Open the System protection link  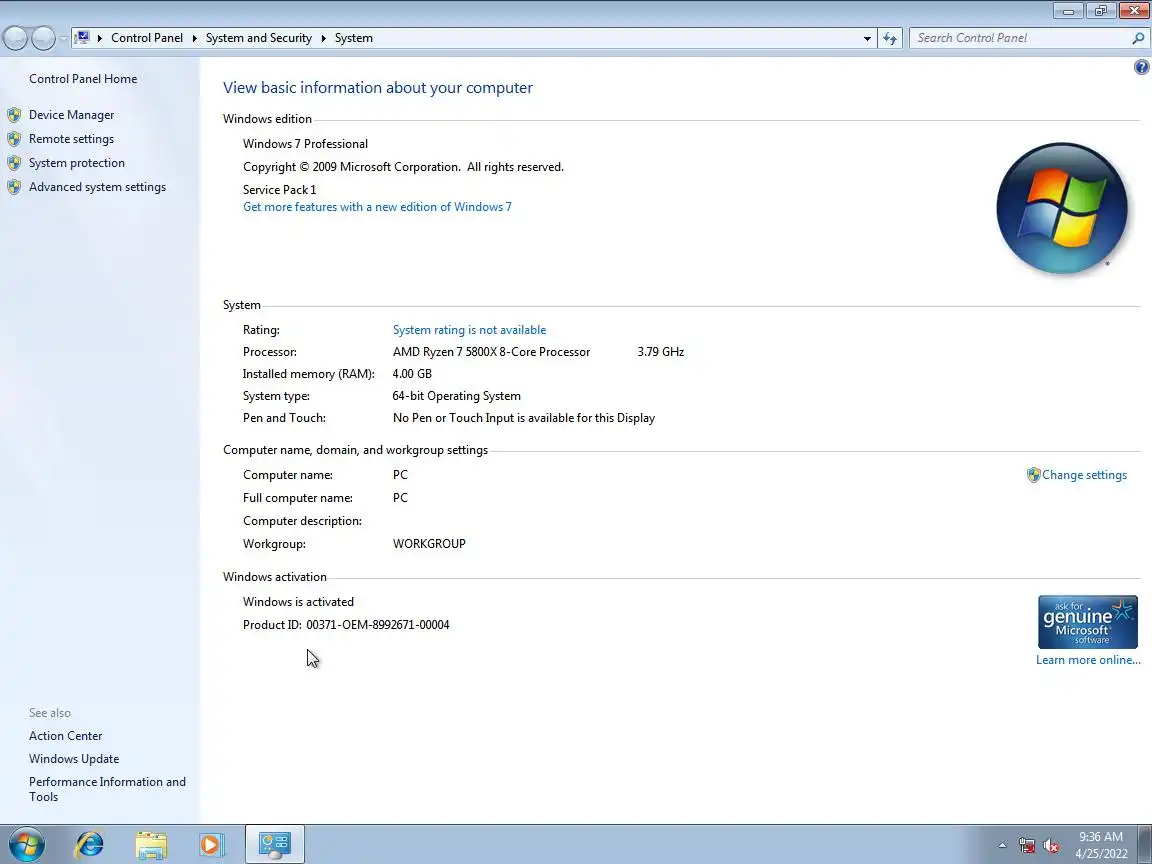pyautogui.click(x=76, y=163)
